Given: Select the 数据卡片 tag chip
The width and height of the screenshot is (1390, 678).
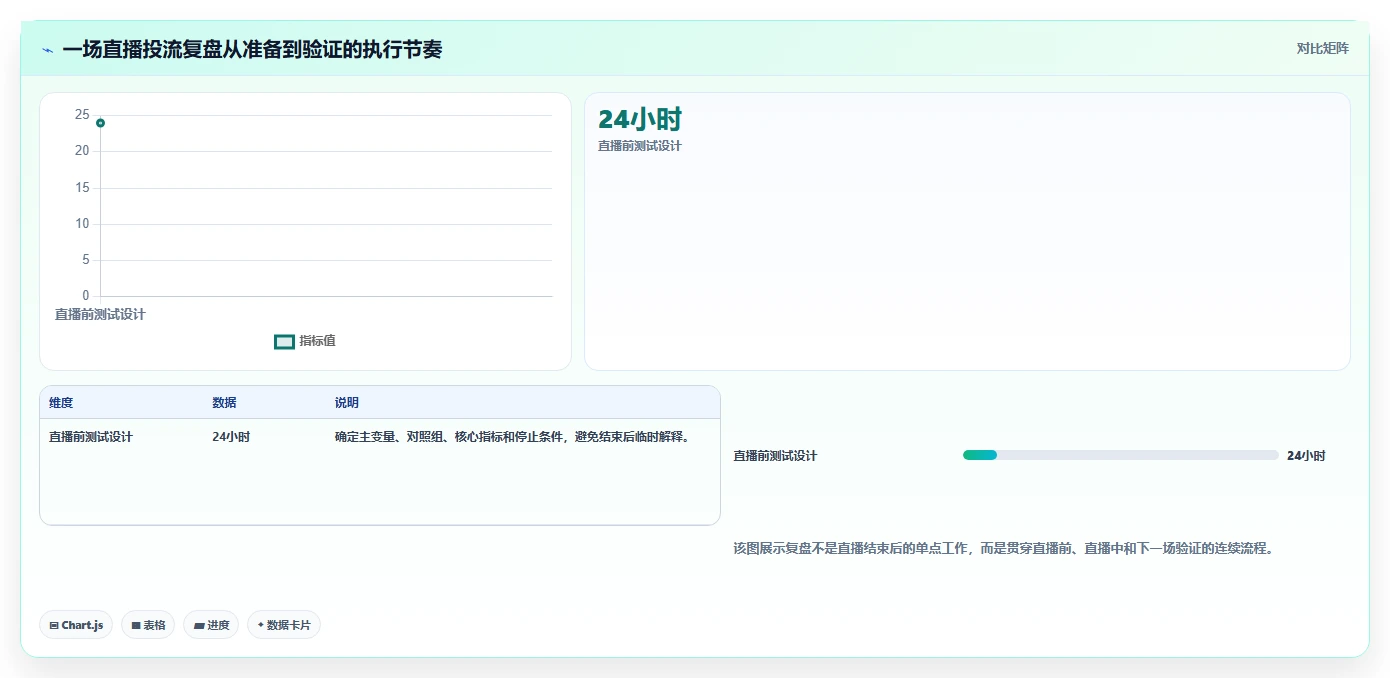Looking at the screenshot, I should 284,625.
